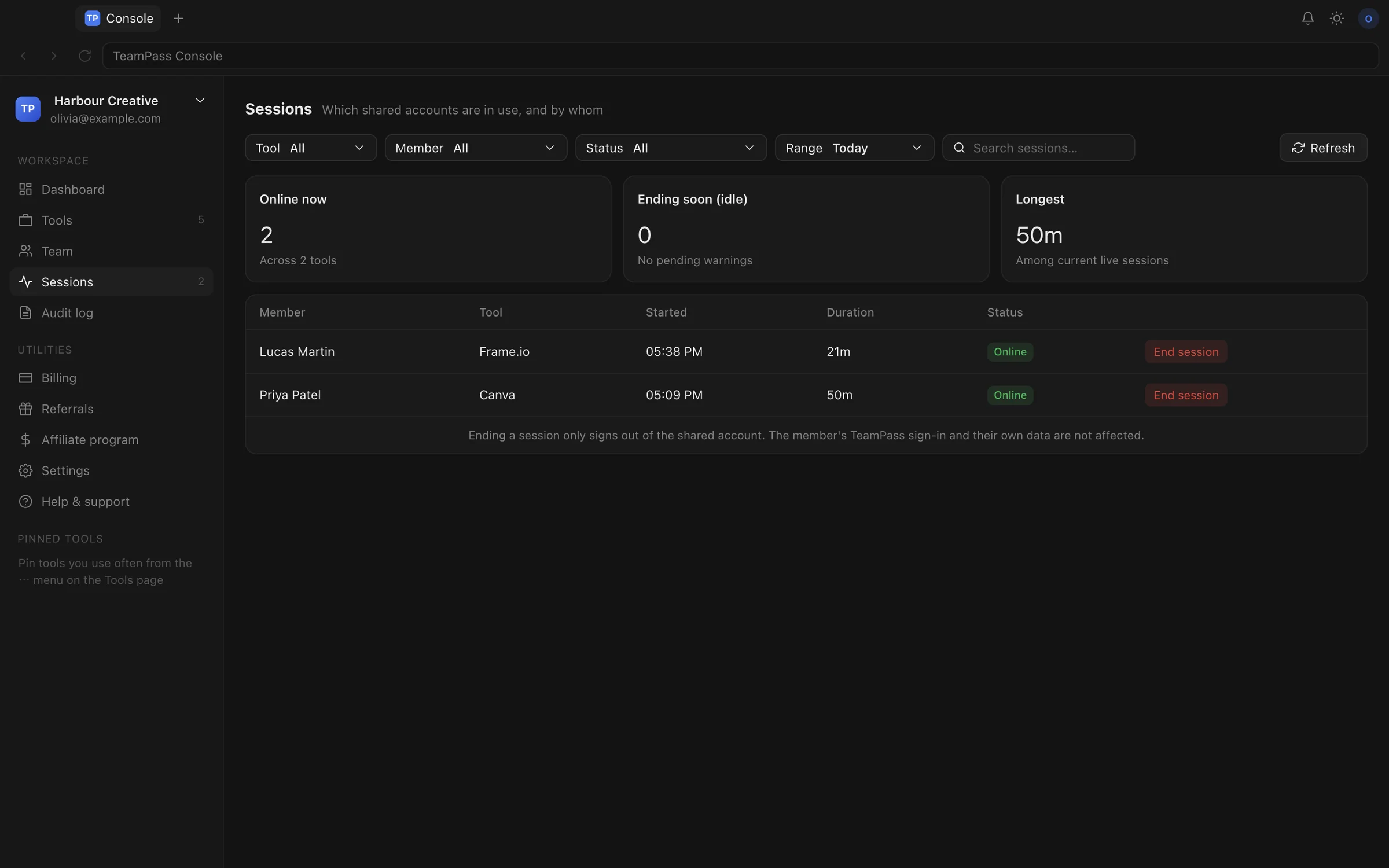Refresh the sessions list
Viewport: 1389px width, 868px height.
coord(1323,148)
